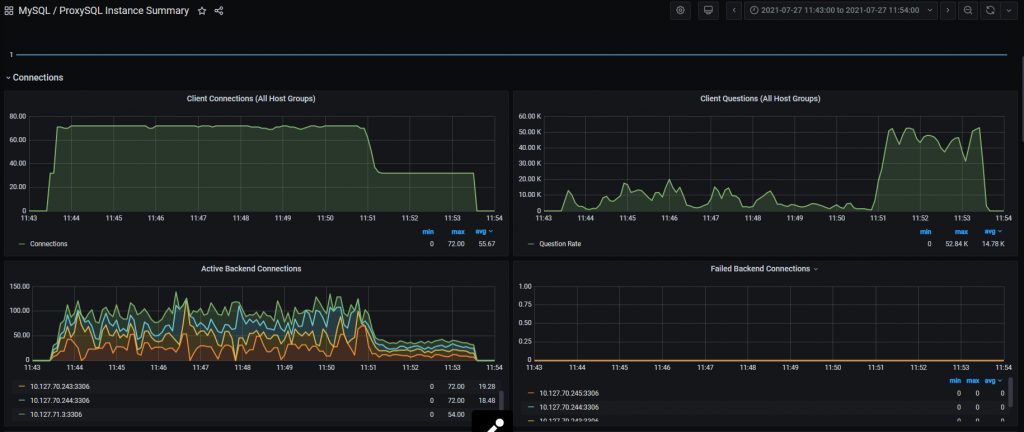Shift time range backward

click(734, 10)
